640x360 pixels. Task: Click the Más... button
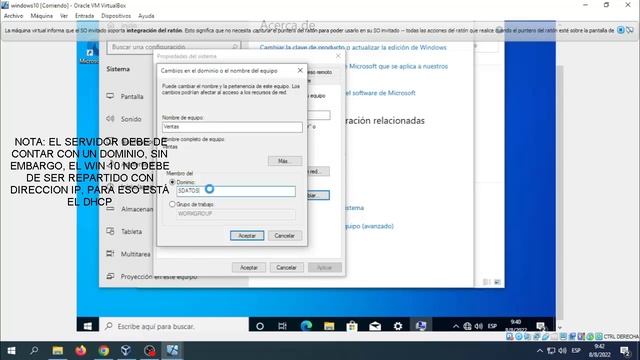[x=285, y=161]
